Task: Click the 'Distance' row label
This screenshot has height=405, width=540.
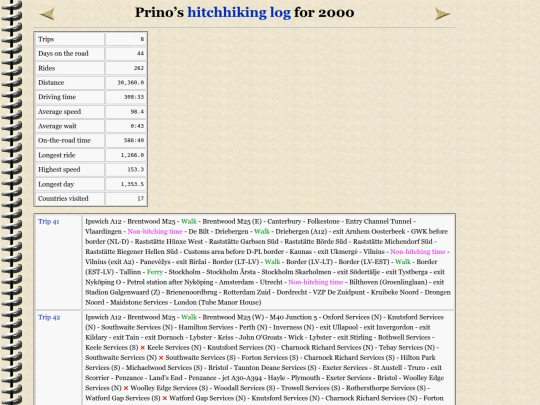Action: (51, 83)
